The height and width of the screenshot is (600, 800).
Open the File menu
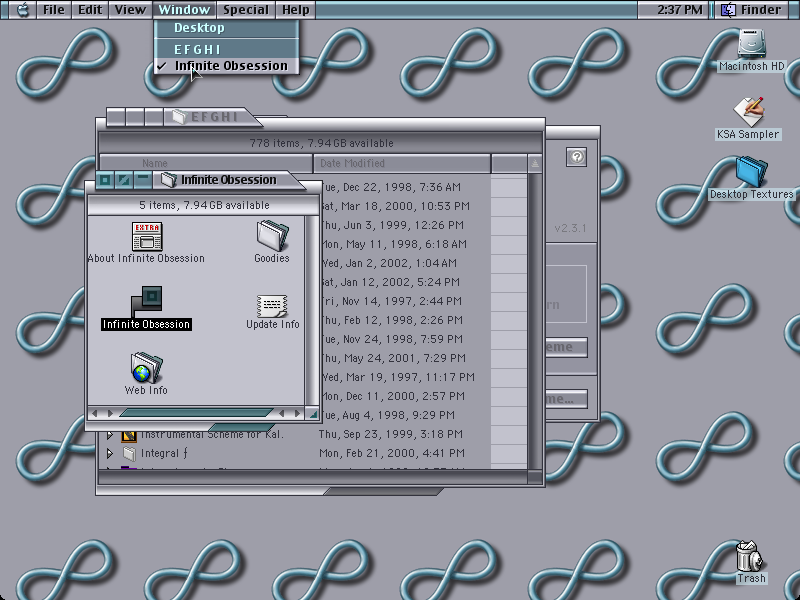pyautogui.click(x=54, y=10)
